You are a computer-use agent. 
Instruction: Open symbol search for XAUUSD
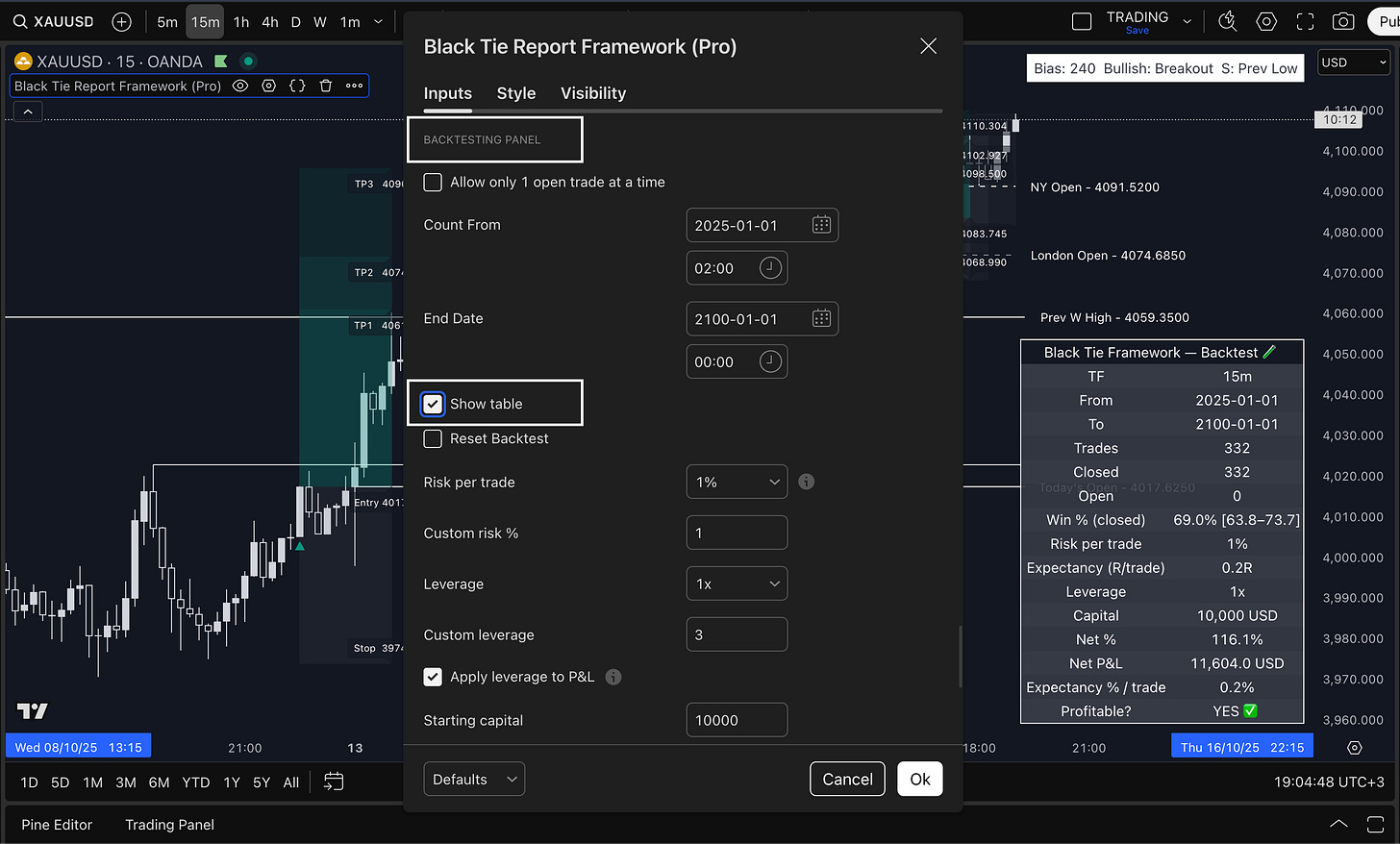(54, 21)
